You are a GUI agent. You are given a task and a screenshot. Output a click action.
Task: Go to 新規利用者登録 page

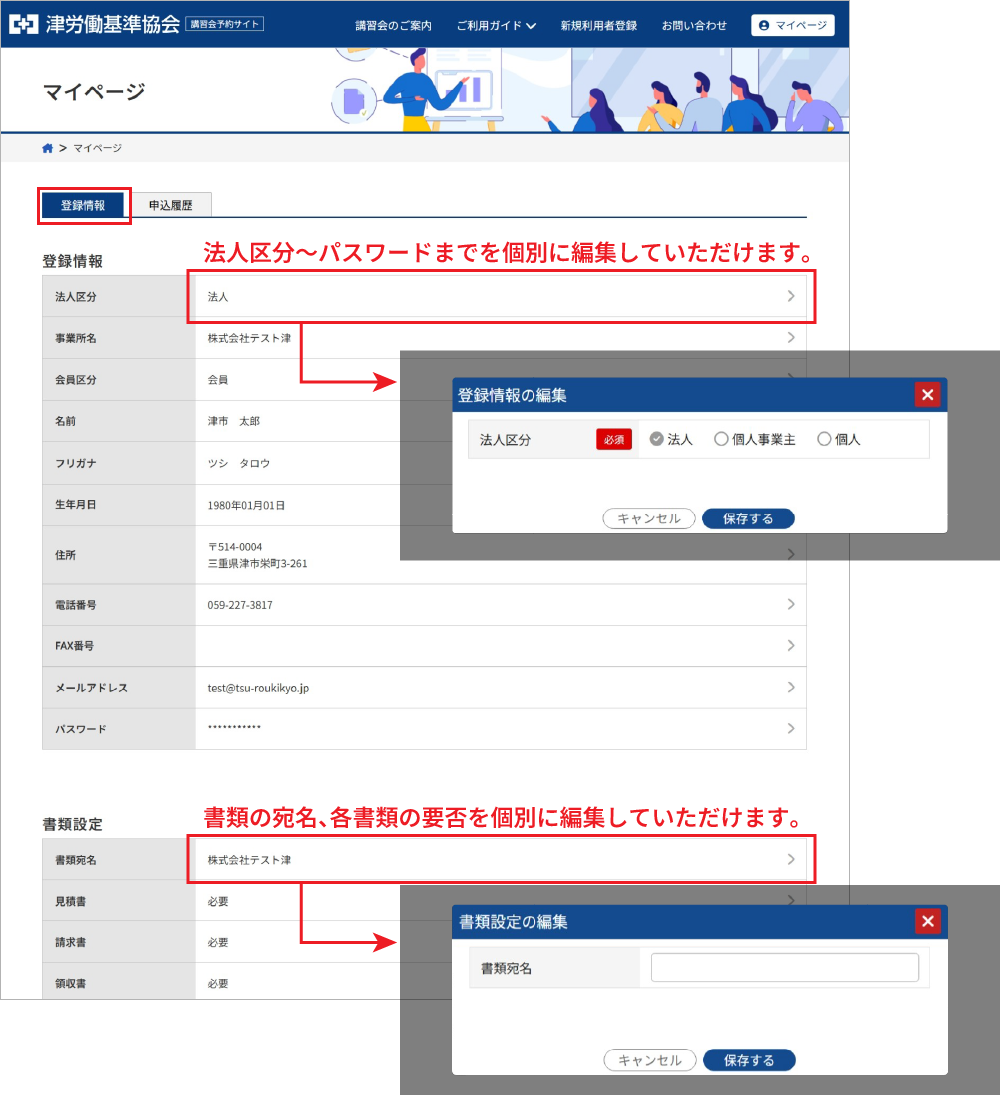(x=598, y=25)
